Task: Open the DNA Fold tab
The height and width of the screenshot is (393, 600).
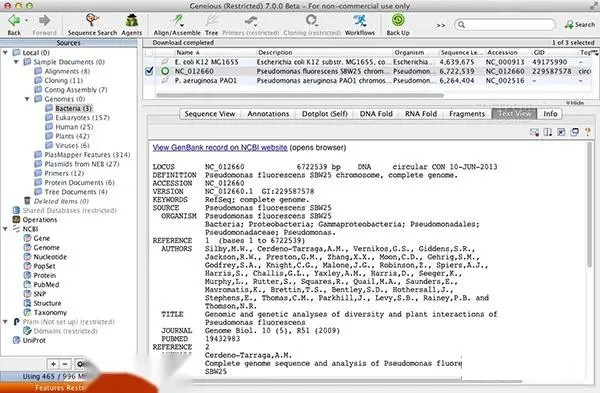Action: coord(376,114)
